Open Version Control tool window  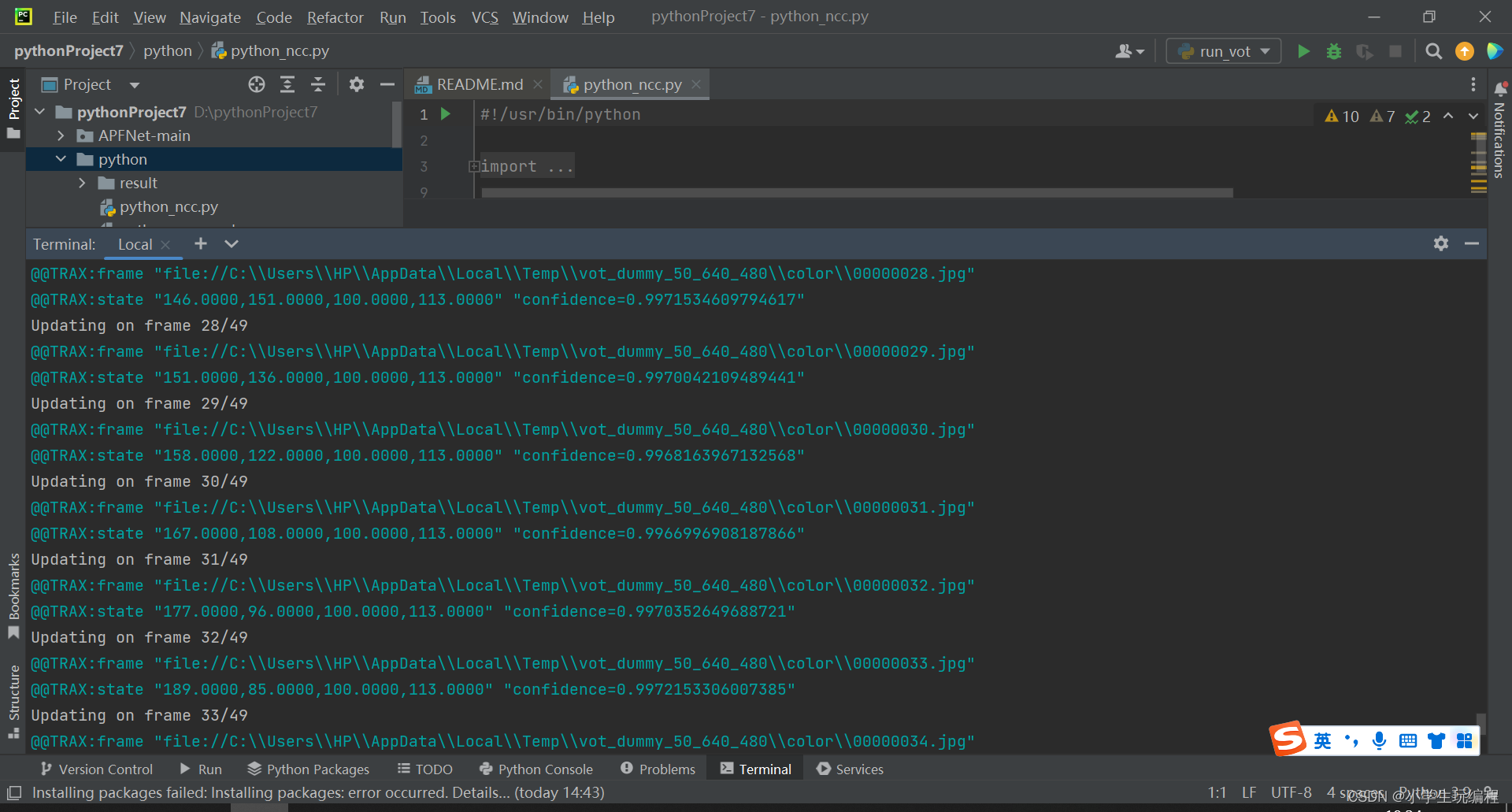(96, 769)
